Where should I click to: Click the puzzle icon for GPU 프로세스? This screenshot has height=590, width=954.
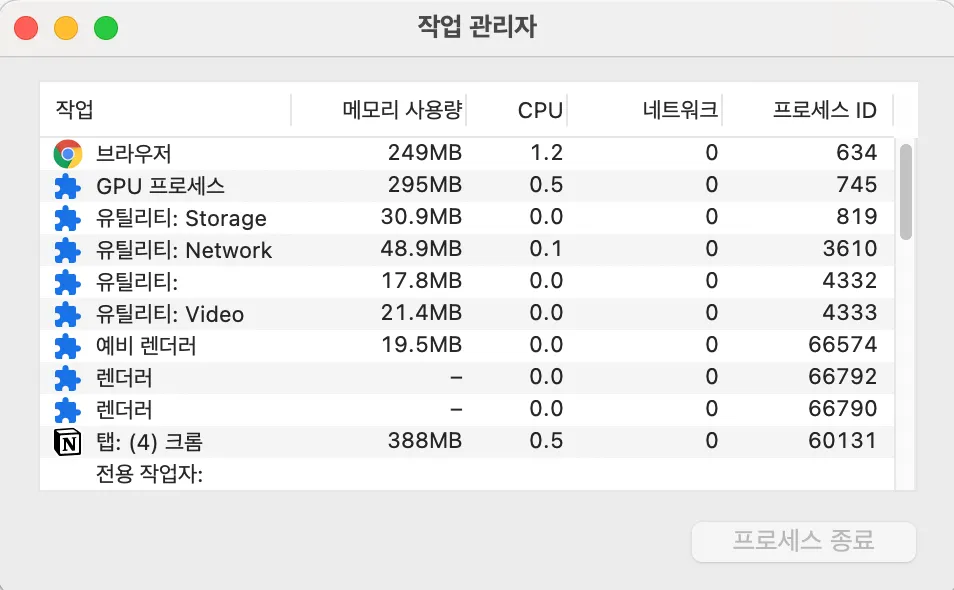[x=67, y=185]
